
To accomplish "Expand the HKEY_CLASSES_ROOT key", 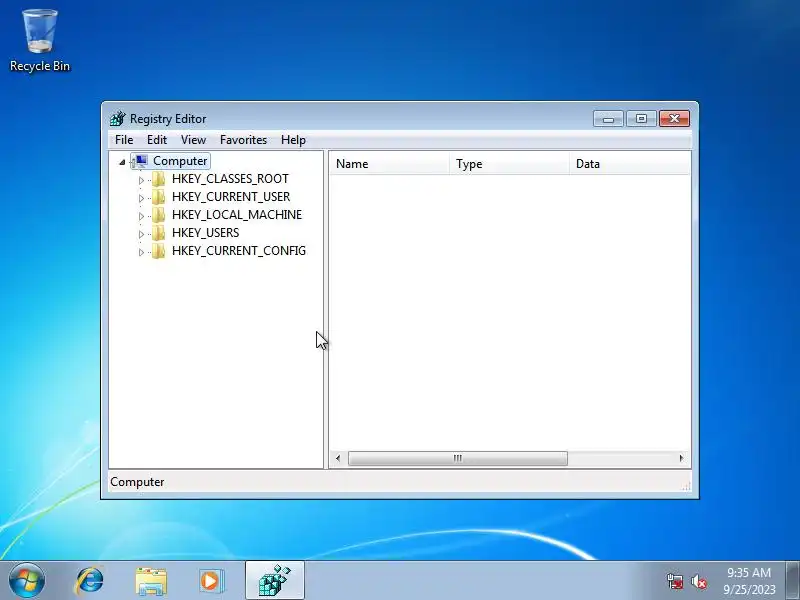I will [x=141, y=180].
